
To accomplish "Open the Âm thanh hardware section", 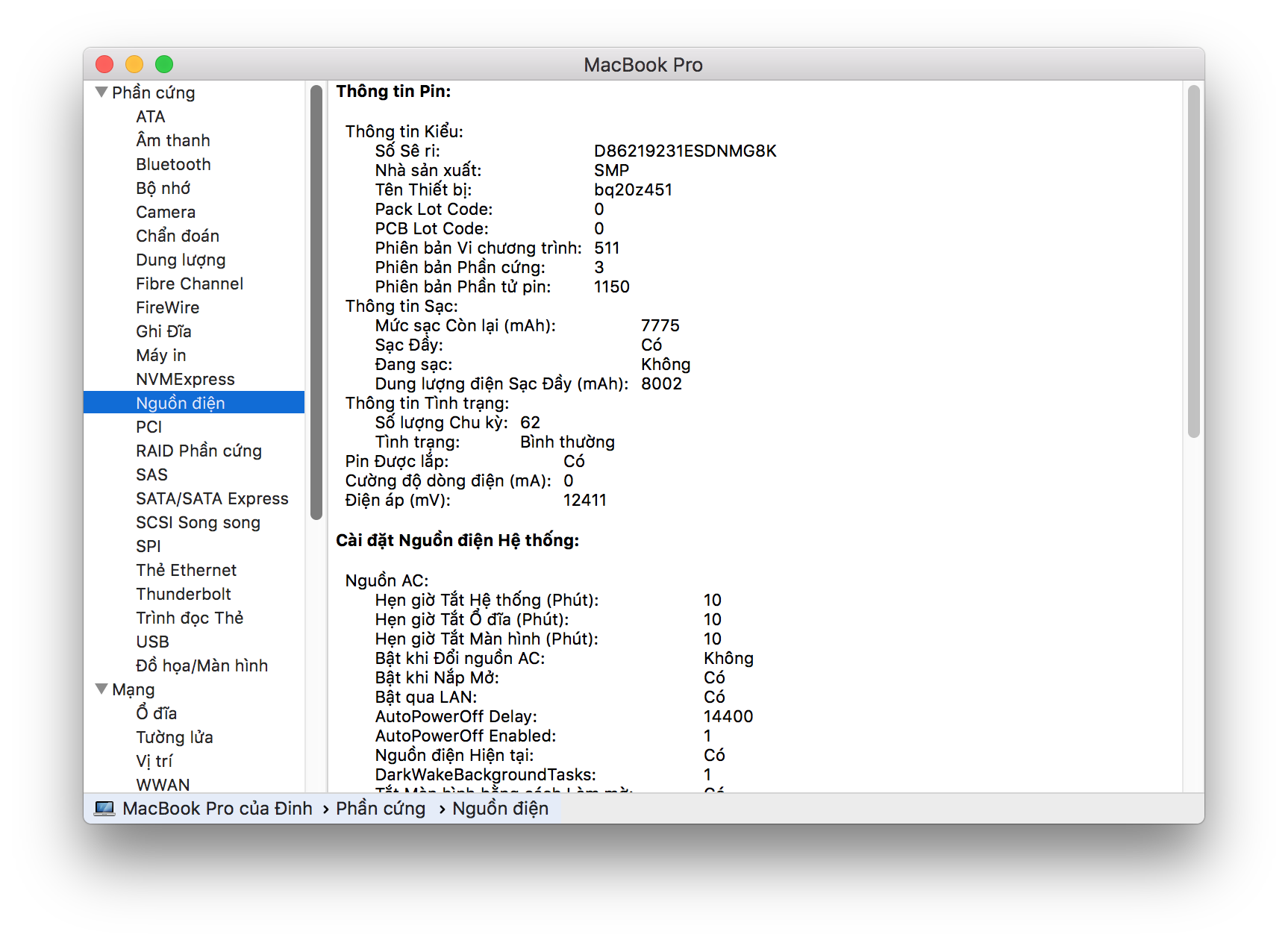I will [172, 140].
